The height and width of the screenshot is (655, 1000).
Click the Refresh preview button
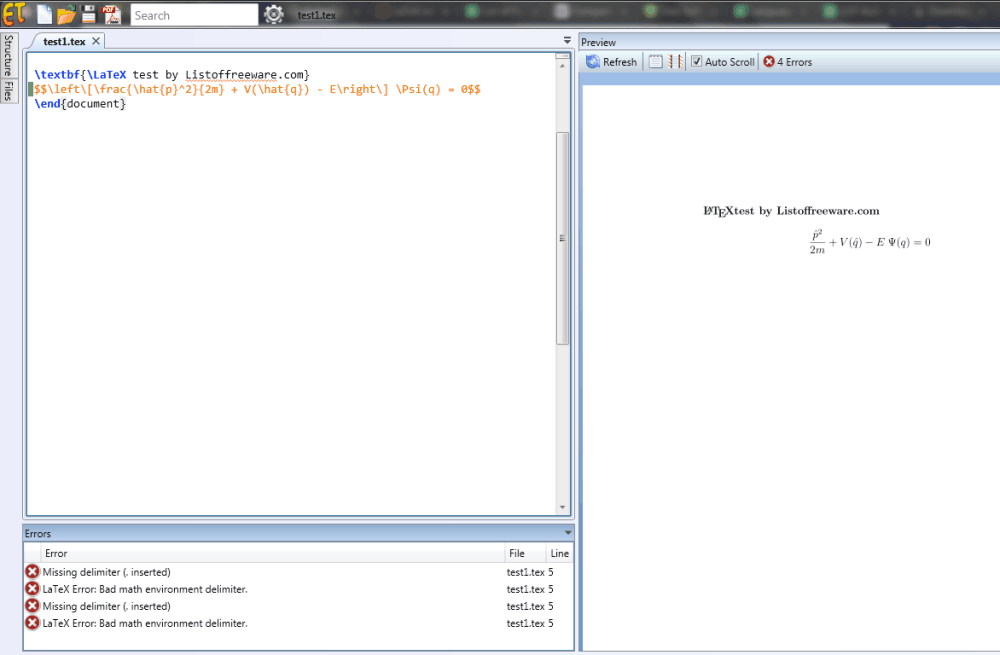tap(612, 62)
